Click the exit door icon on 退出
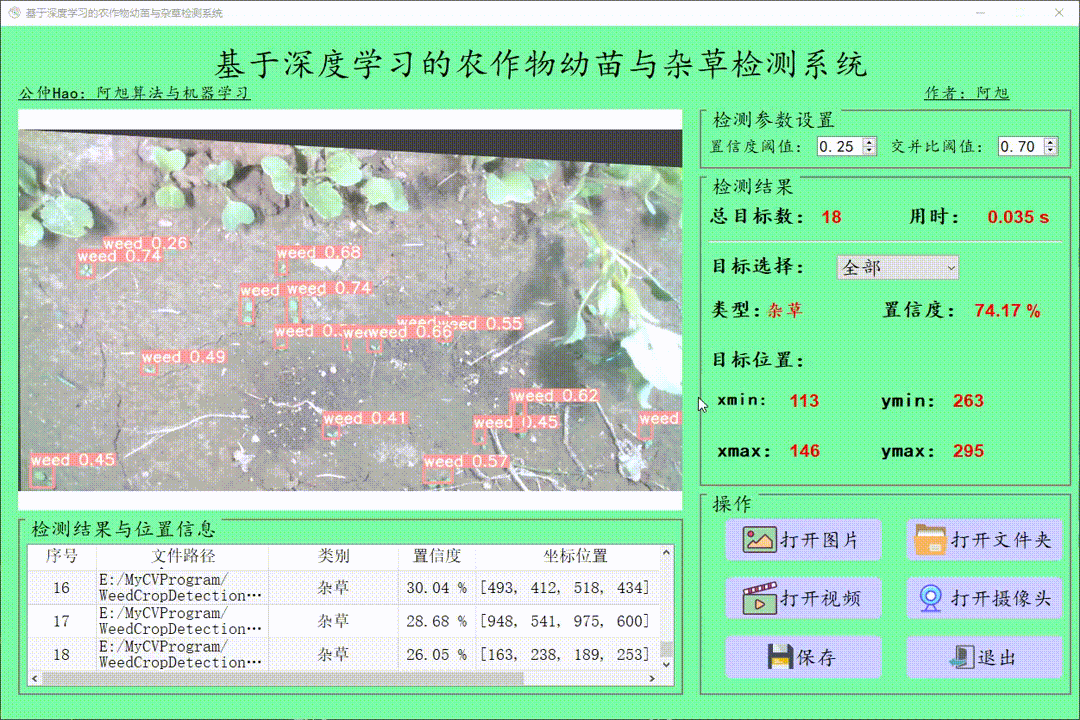This screenshot has width=1080, height=720. [959, 657]
